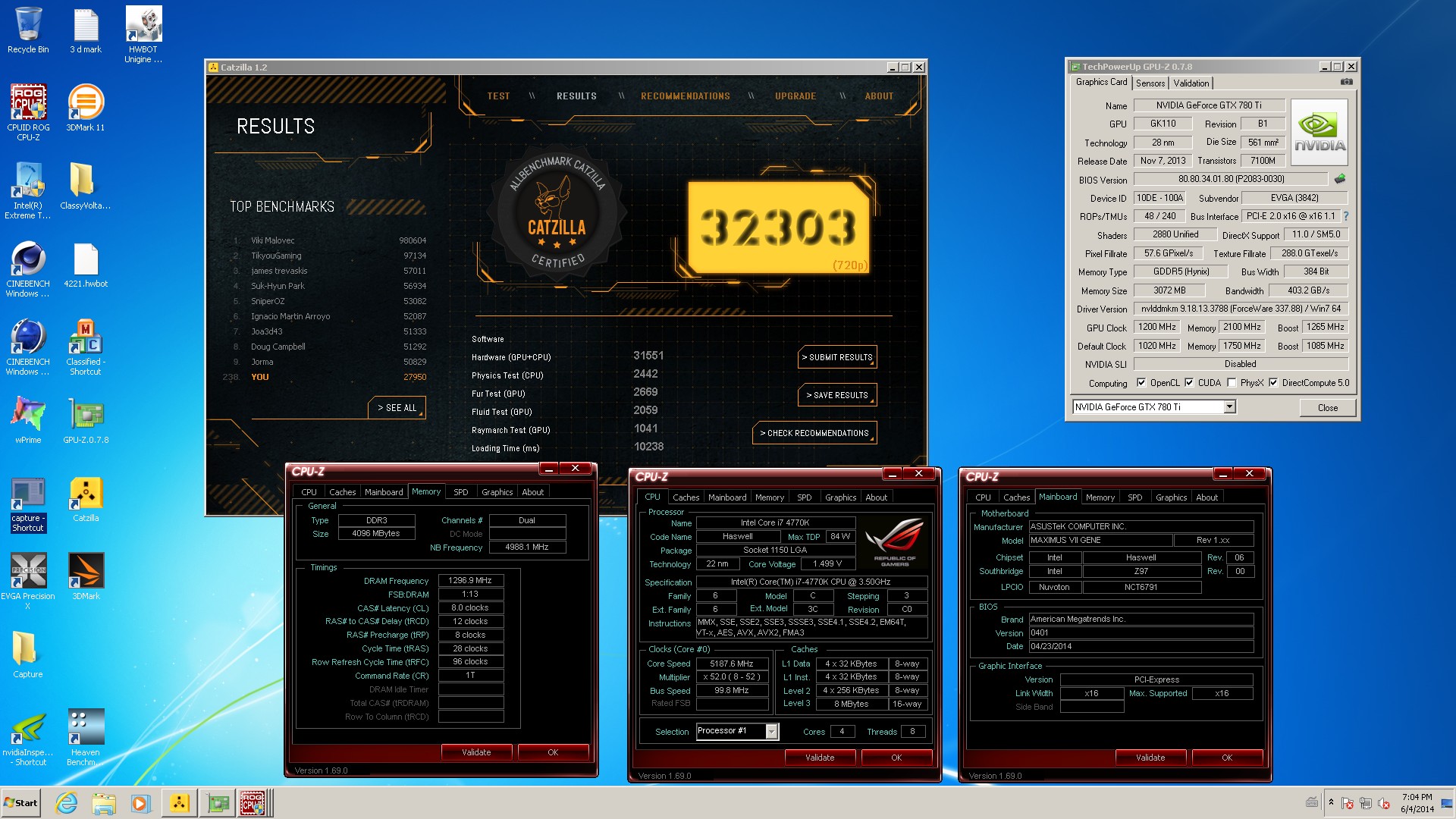Open the wPrime desktop icon

tap(28, 420)
